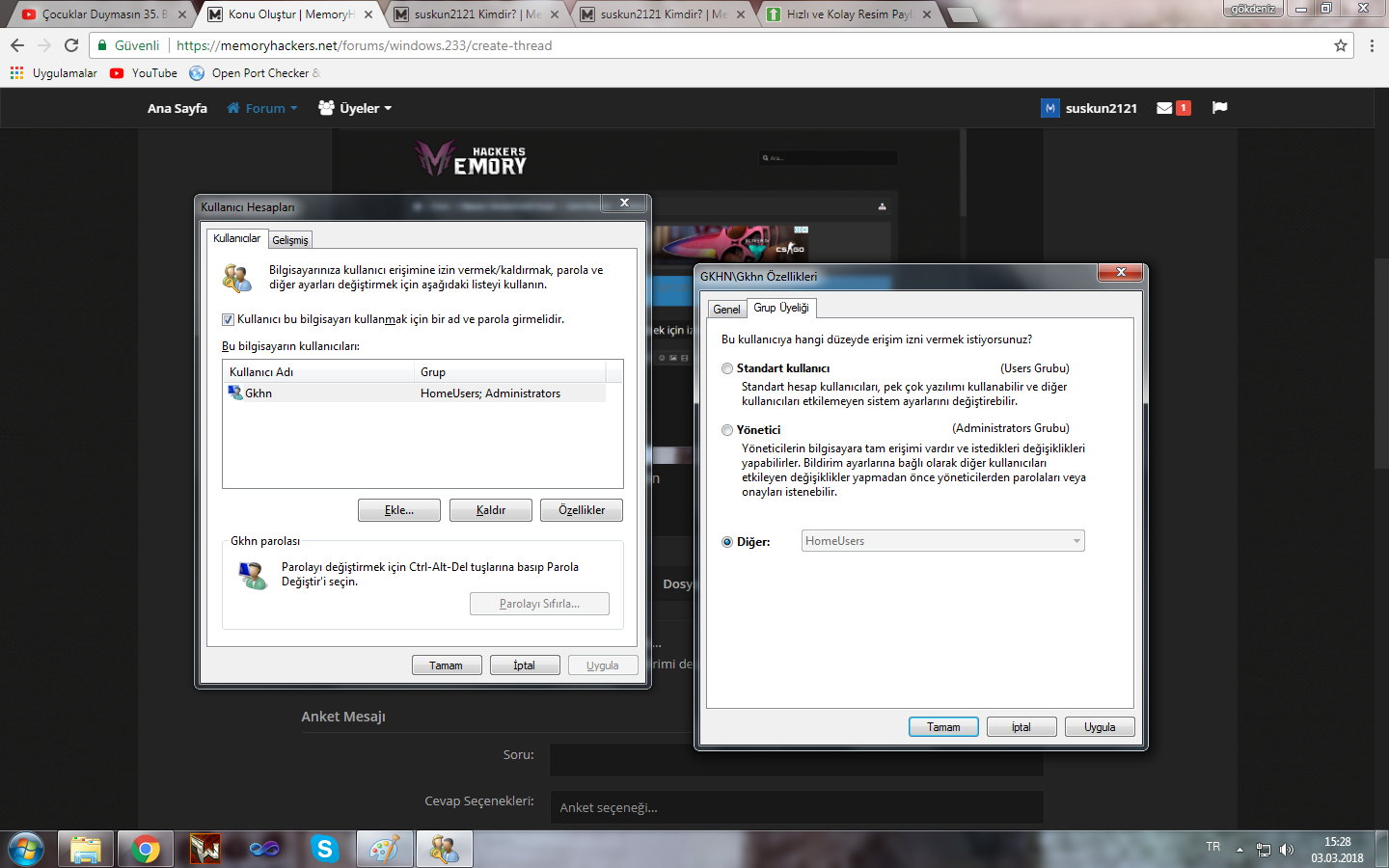Viewport: 1389px width, 868px height.
Task: Open File Explorer from the taskbar
Action: [x=86, y=849]
